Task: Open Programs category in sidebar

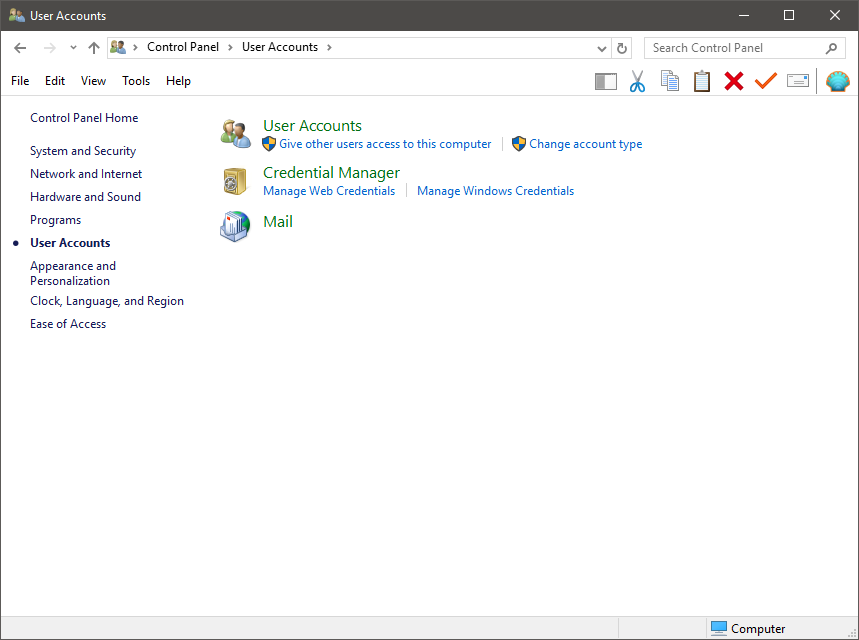Action: click(55, 220)
